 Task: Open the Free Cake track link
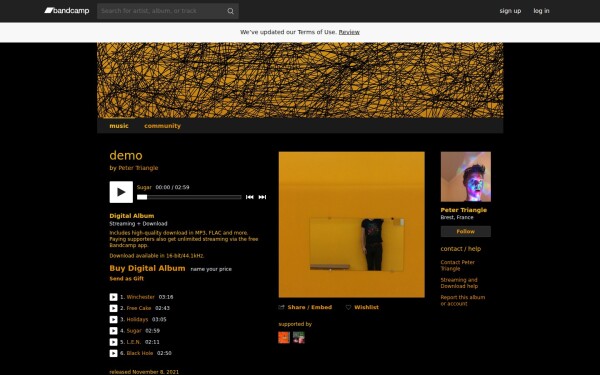139,308
